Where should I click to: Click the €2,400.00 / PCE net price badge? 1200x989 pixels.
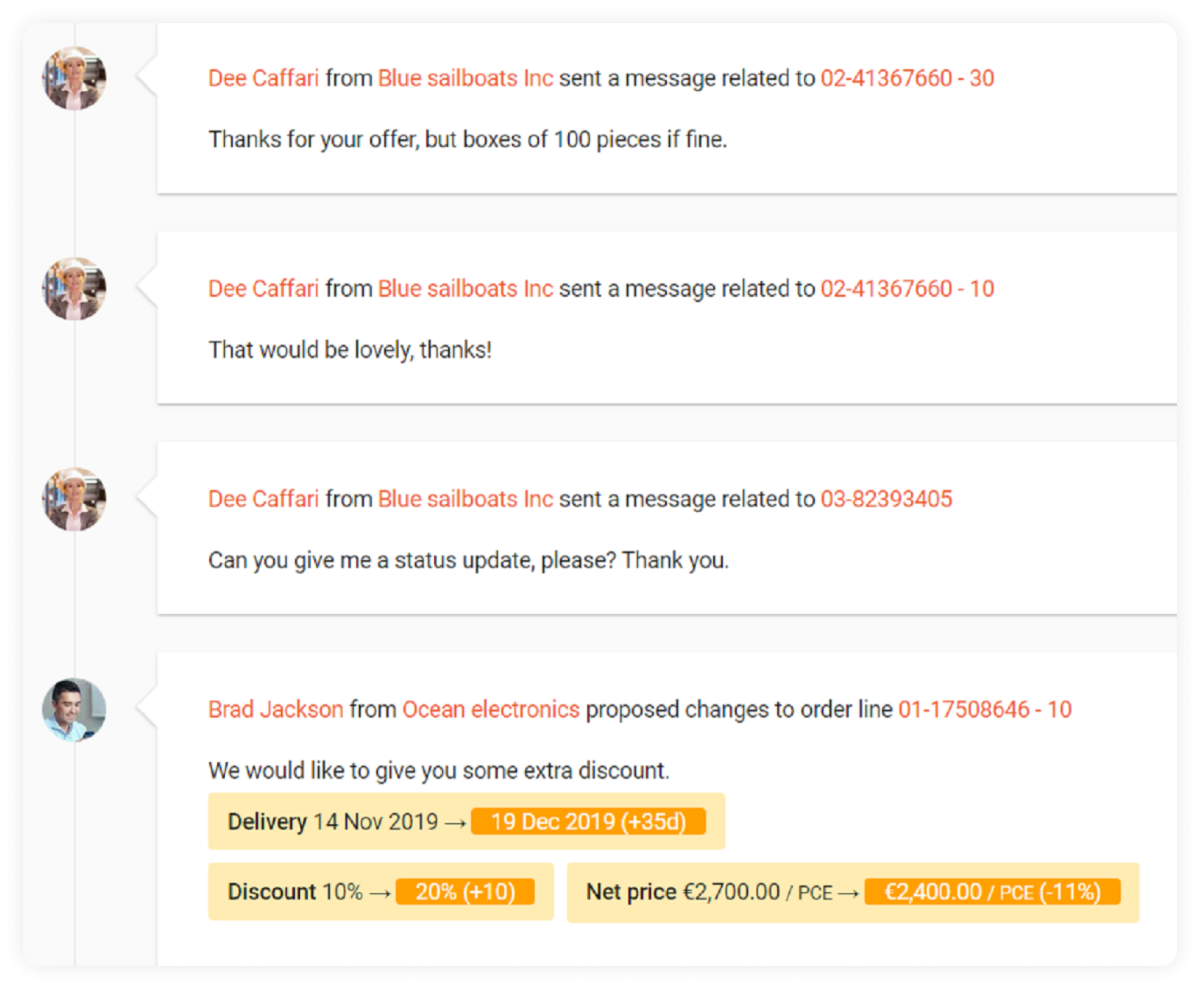tap(992, 892)
